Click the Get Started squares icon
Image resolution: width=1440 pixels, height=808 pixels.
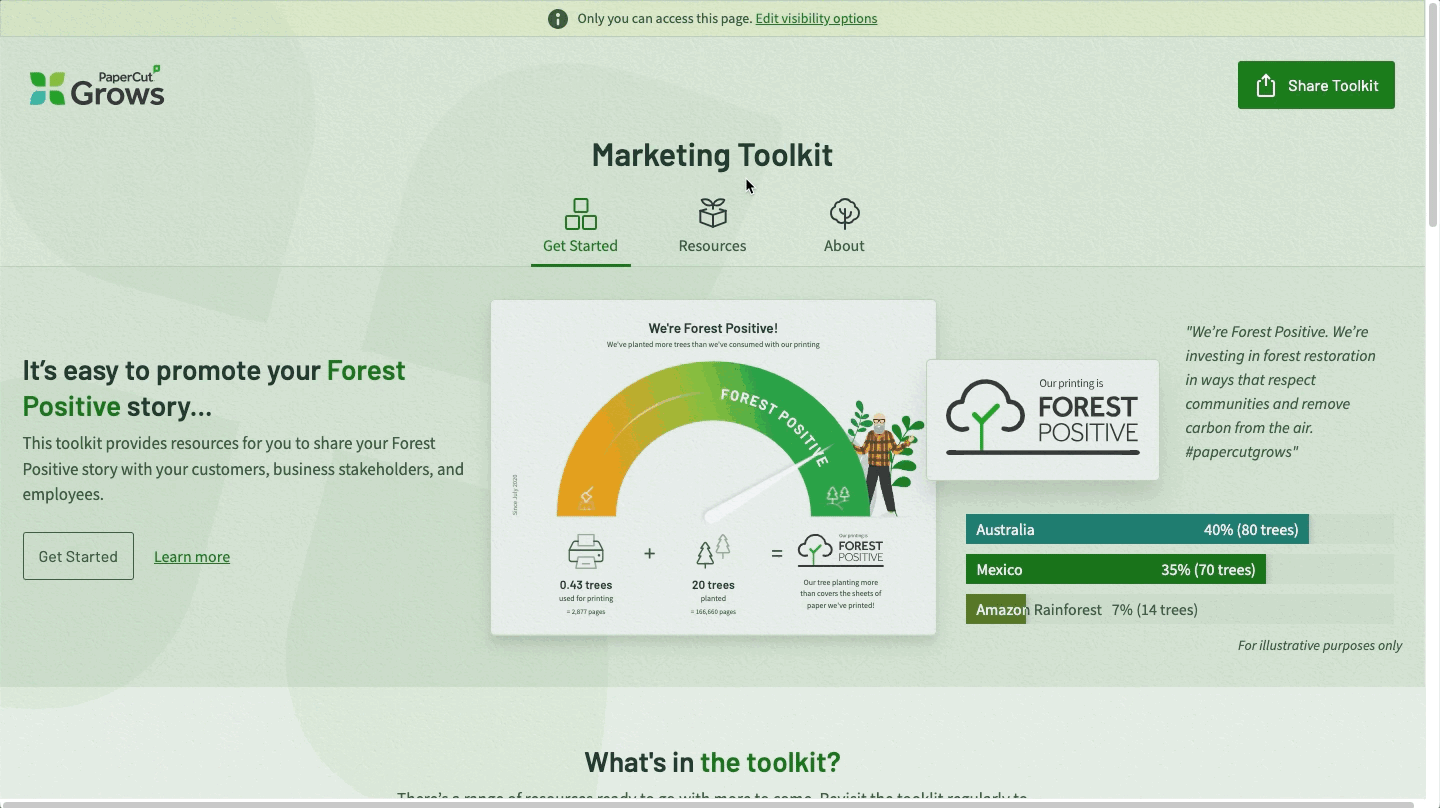click(x=580, y=214)
